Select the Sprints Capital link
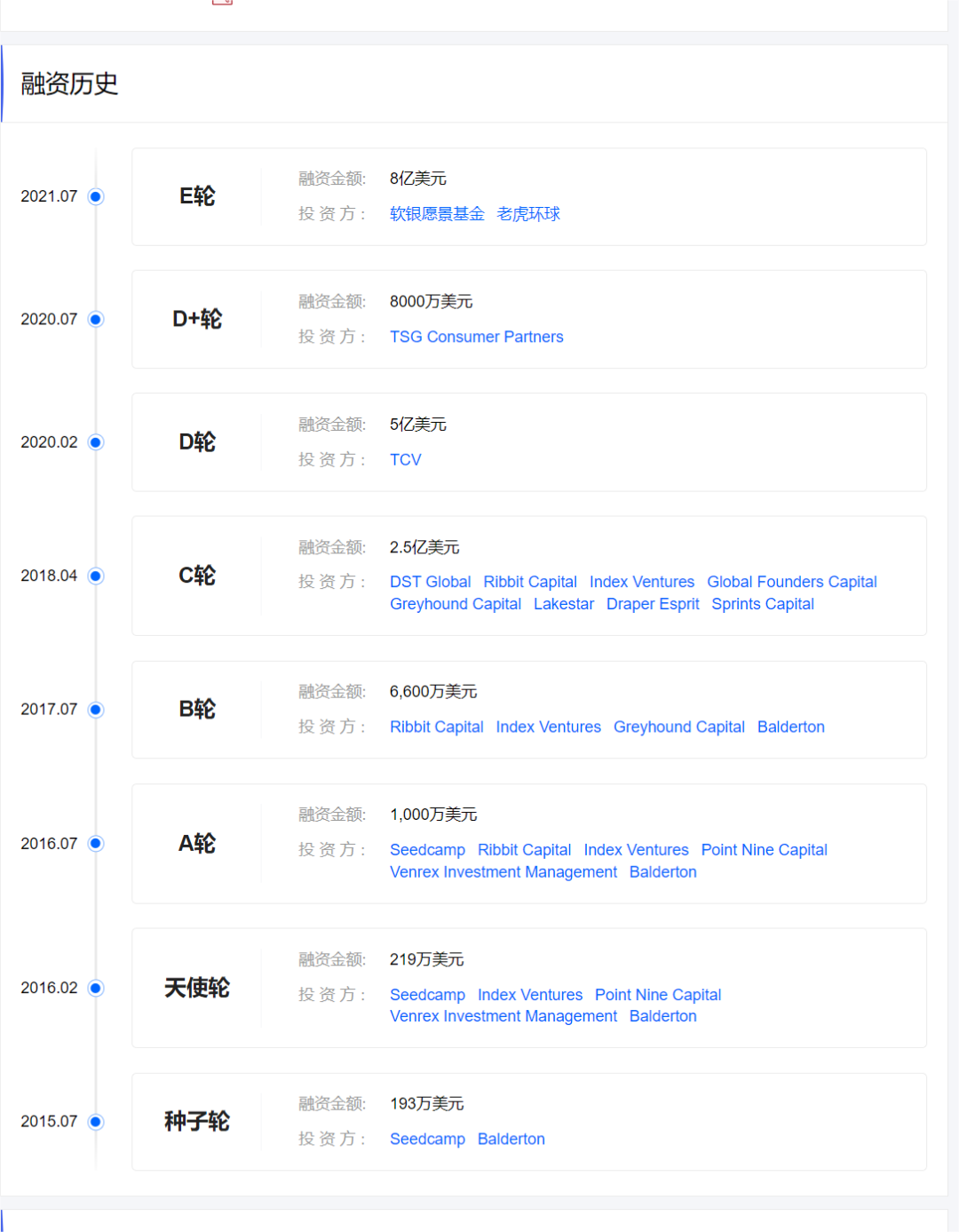Image resolution: width=959 pixels, height=1232 pixels. coord(762,604)
